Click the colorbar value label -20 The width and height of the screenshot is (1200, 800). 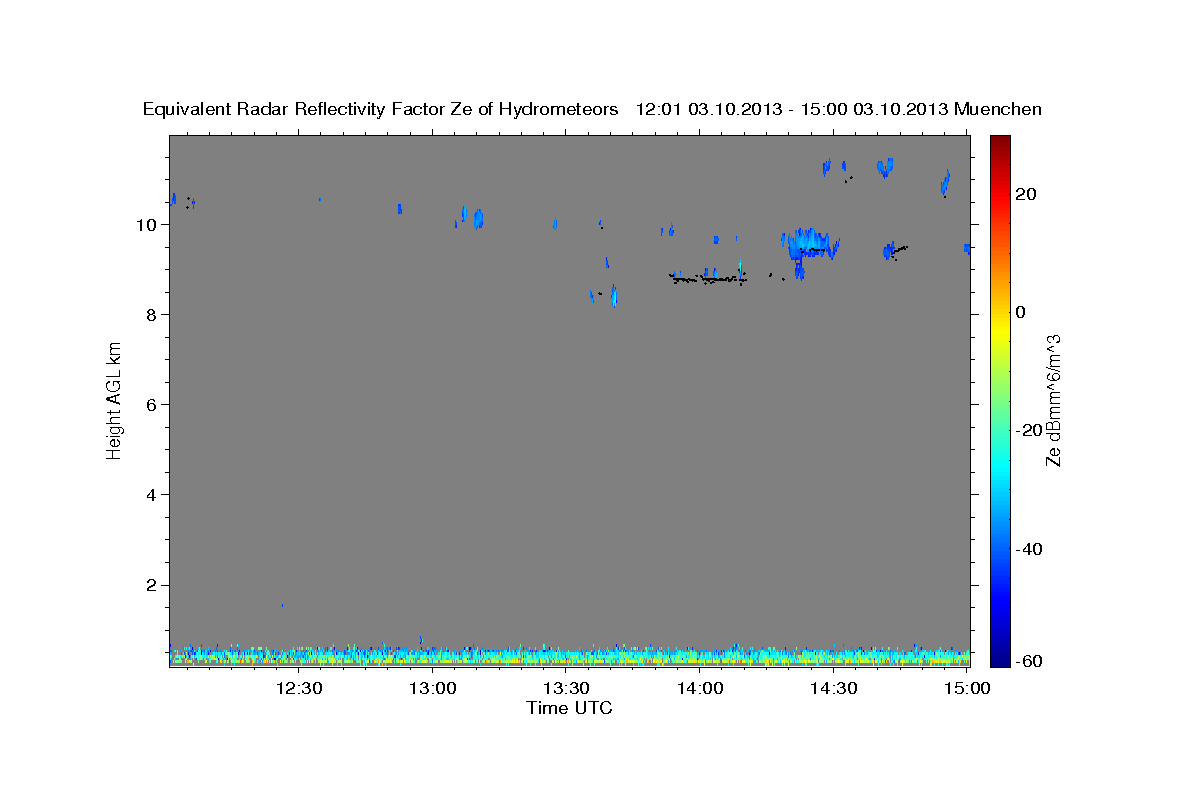[x=1030, y=430]
